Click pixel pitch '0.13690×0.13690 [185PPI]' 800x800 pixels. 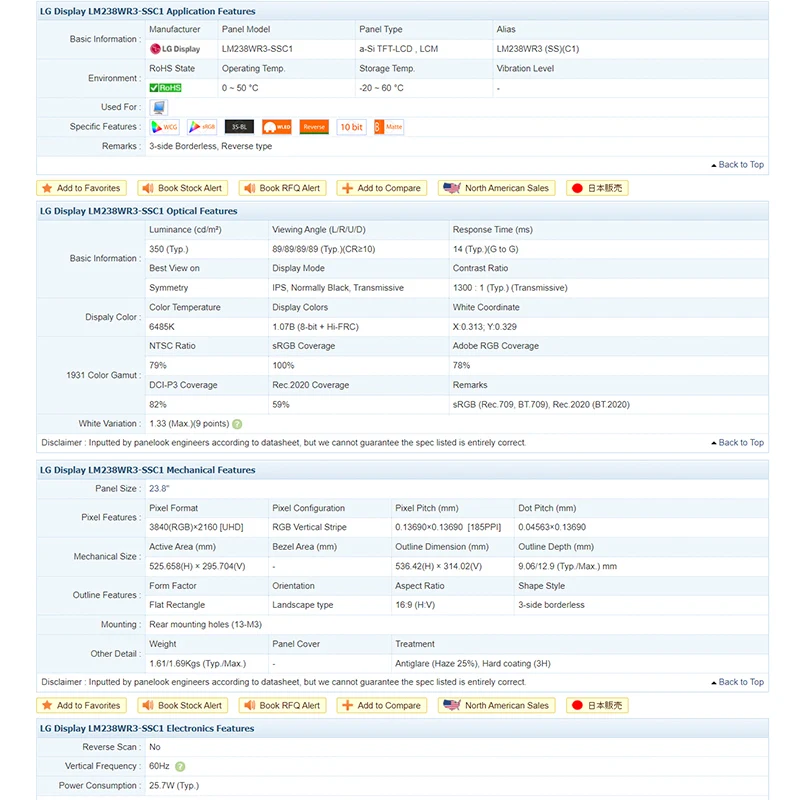click(x=448, y=527)
